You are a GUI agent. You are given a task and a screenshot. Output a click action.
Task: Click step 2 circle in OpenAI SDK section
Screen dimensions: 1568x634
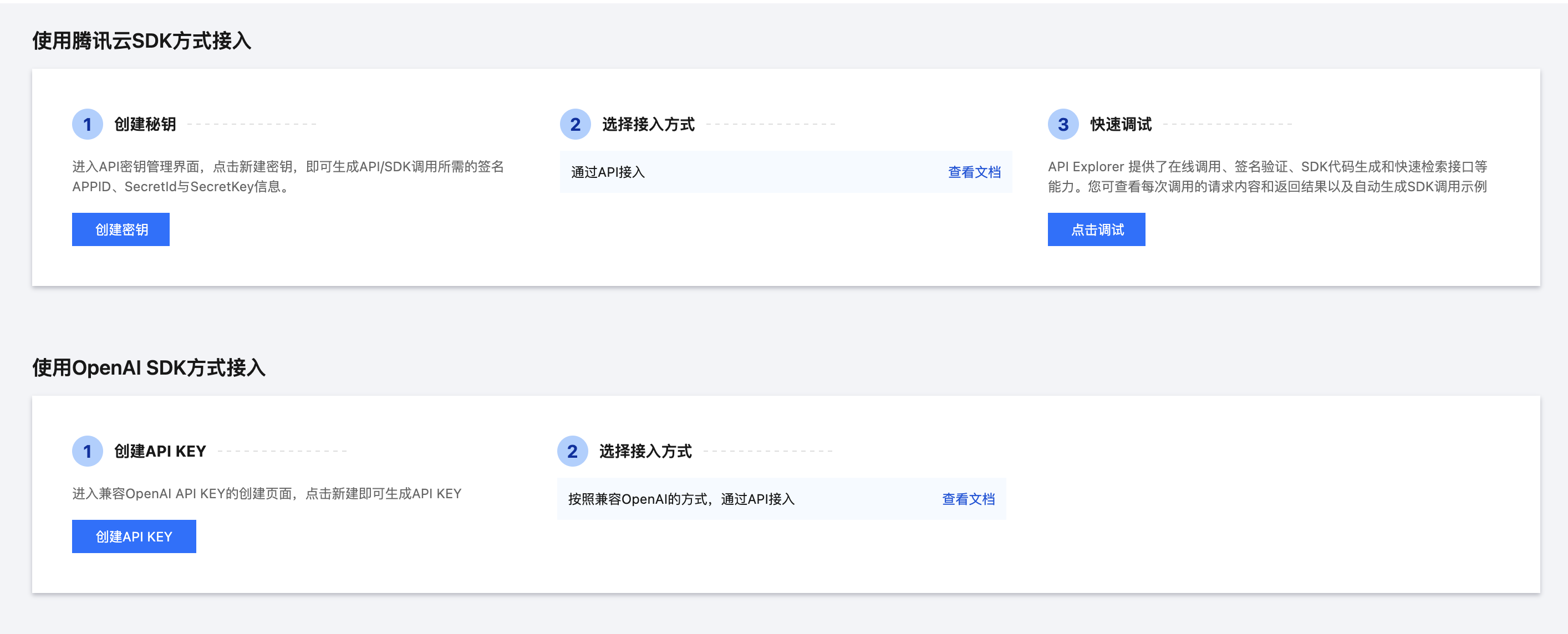click(572, 451)
